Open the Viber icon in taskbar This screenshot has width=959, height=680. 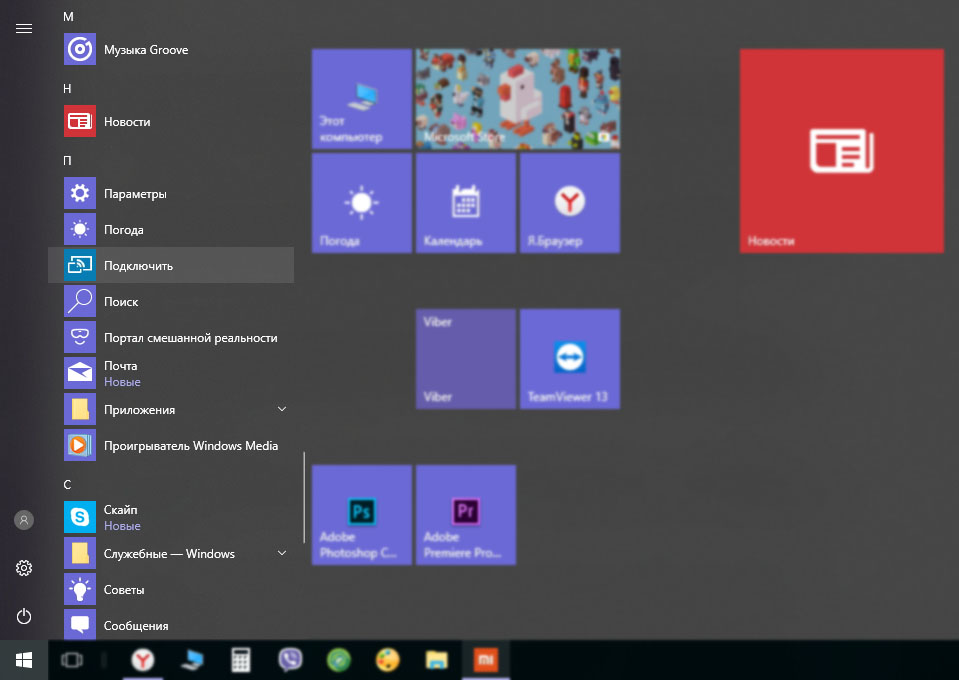point(291,660)
